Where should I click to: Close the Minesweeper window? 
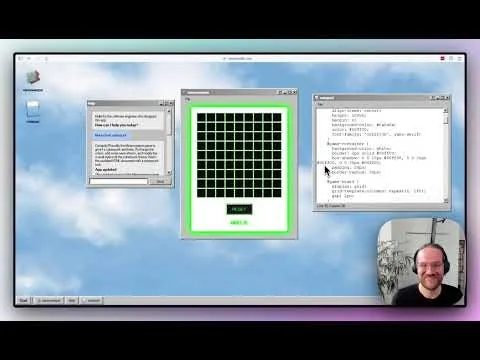point(294,92)
